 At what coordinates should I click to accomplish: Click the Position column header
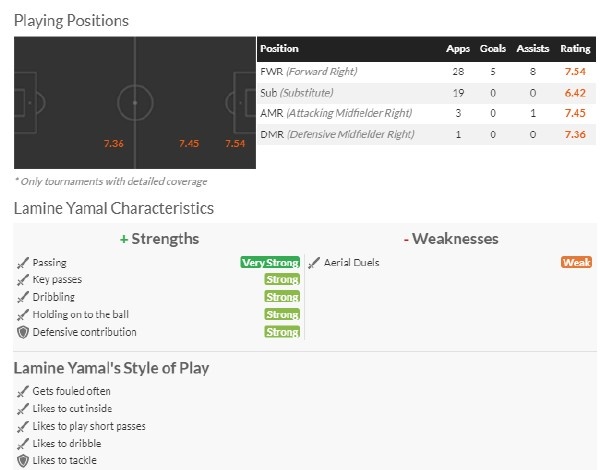[x=279, y=49]
